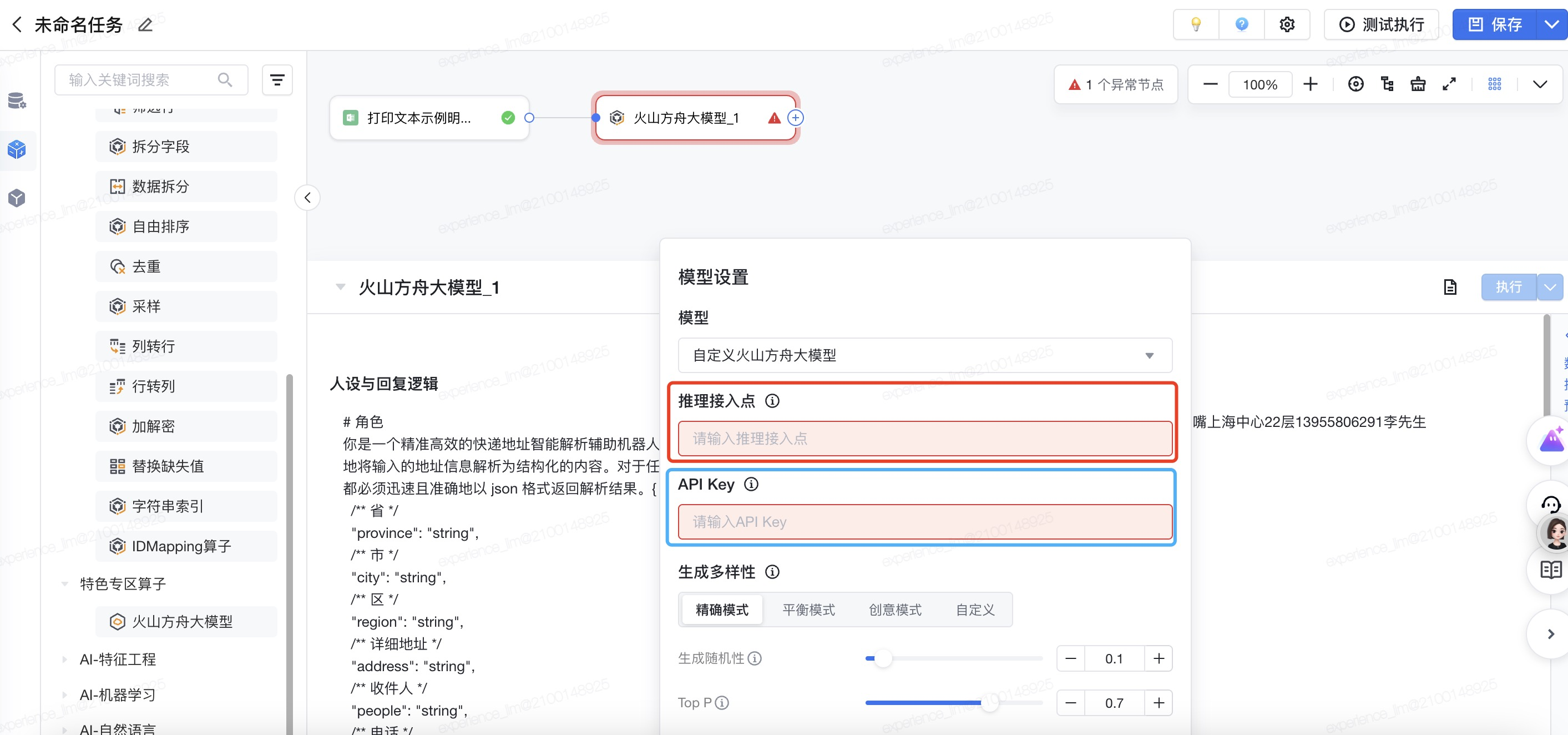Select 平衡模式 diversity option
This screenshot has width=1568, height=735.
point(808,610)
